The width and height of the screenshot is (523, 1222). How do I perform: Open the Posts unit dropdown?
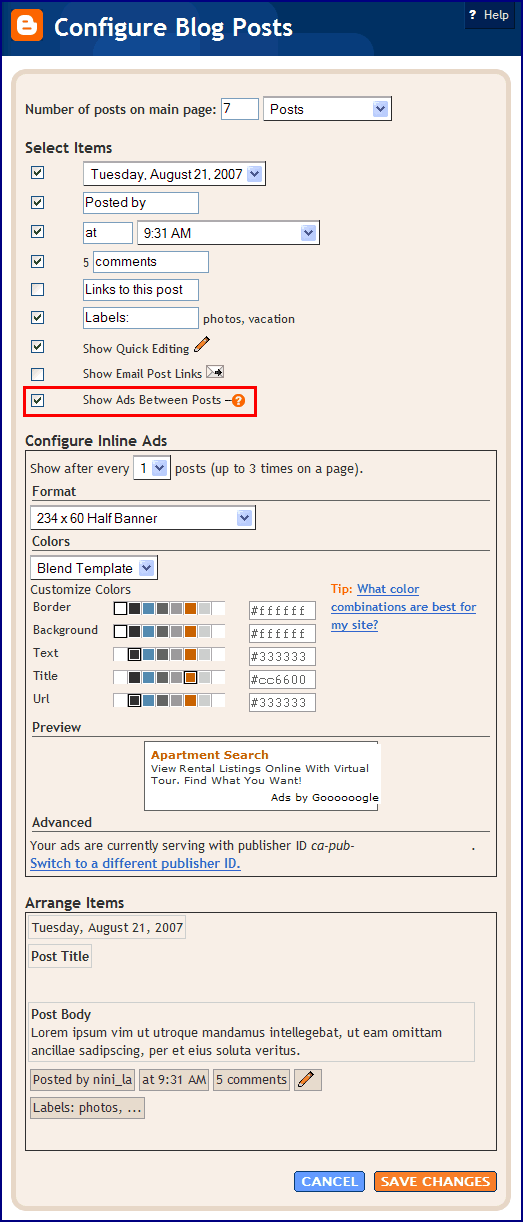point(327,109)
